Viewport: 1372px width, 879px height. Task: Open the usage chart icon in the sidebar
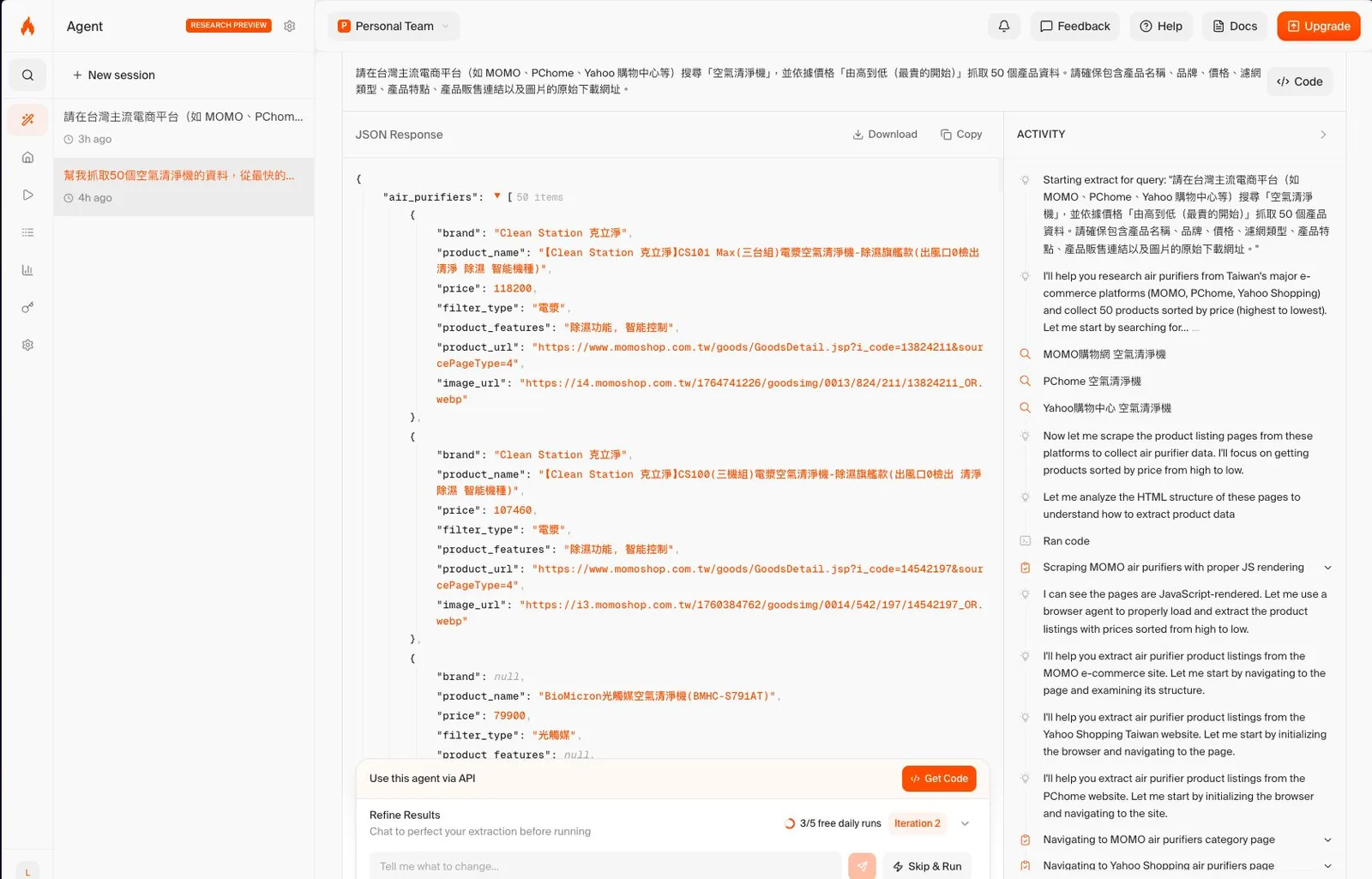(x=27, y=270)
